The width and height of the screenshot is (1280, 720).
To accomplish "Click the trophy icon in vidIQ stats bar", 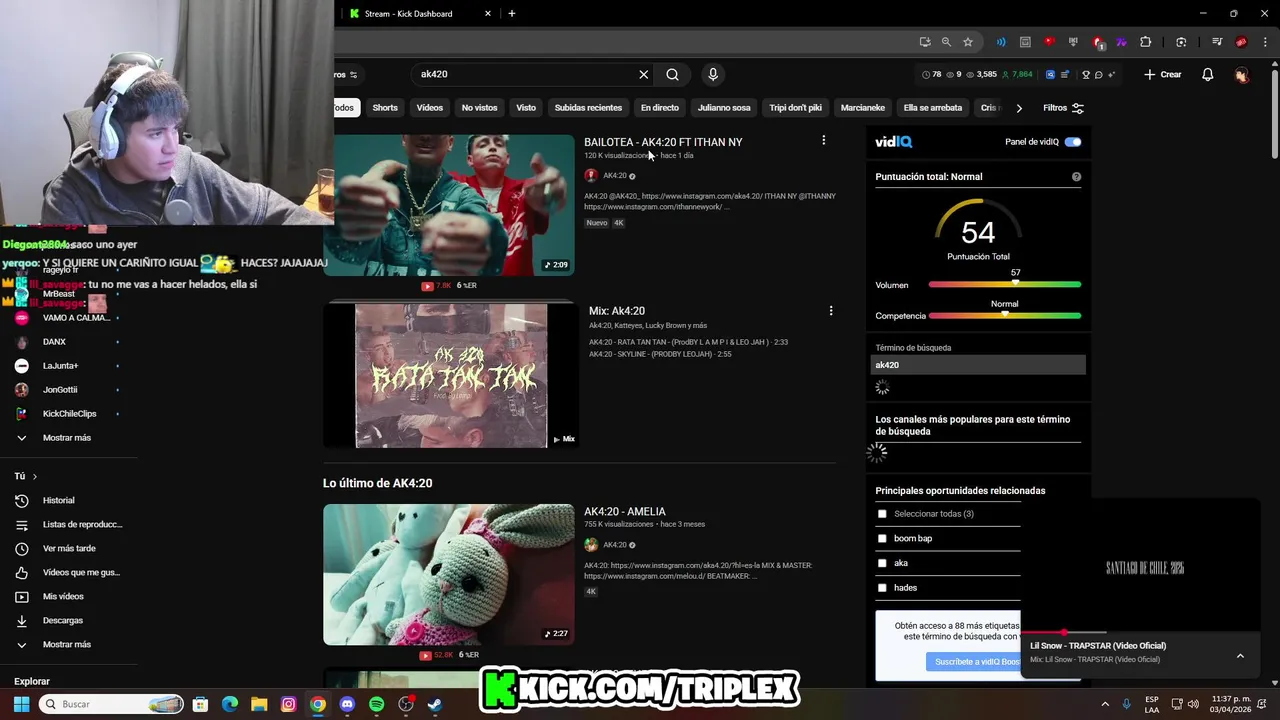I will (1086, 75).
